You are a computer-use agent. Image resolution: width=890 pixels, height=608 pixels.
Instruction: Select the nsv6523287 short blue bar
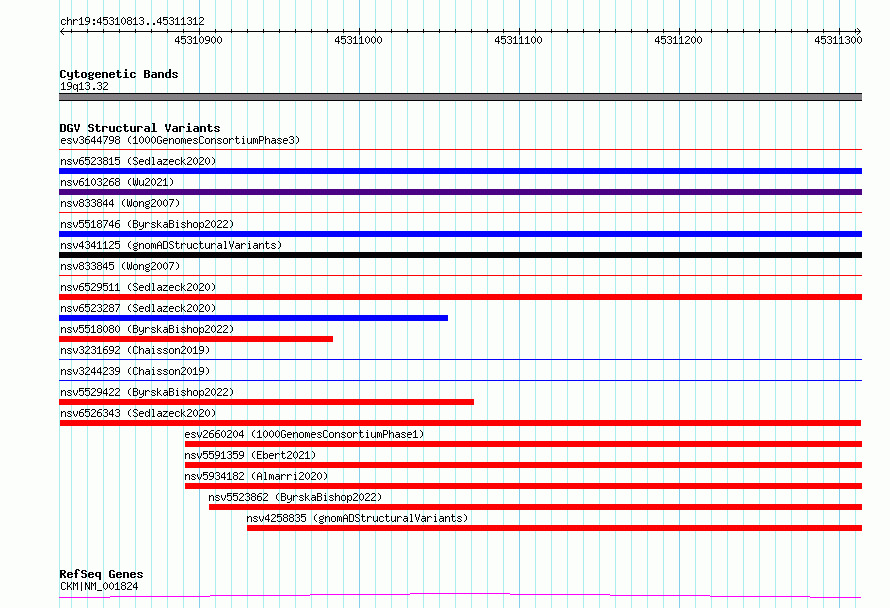pos(254,318)
